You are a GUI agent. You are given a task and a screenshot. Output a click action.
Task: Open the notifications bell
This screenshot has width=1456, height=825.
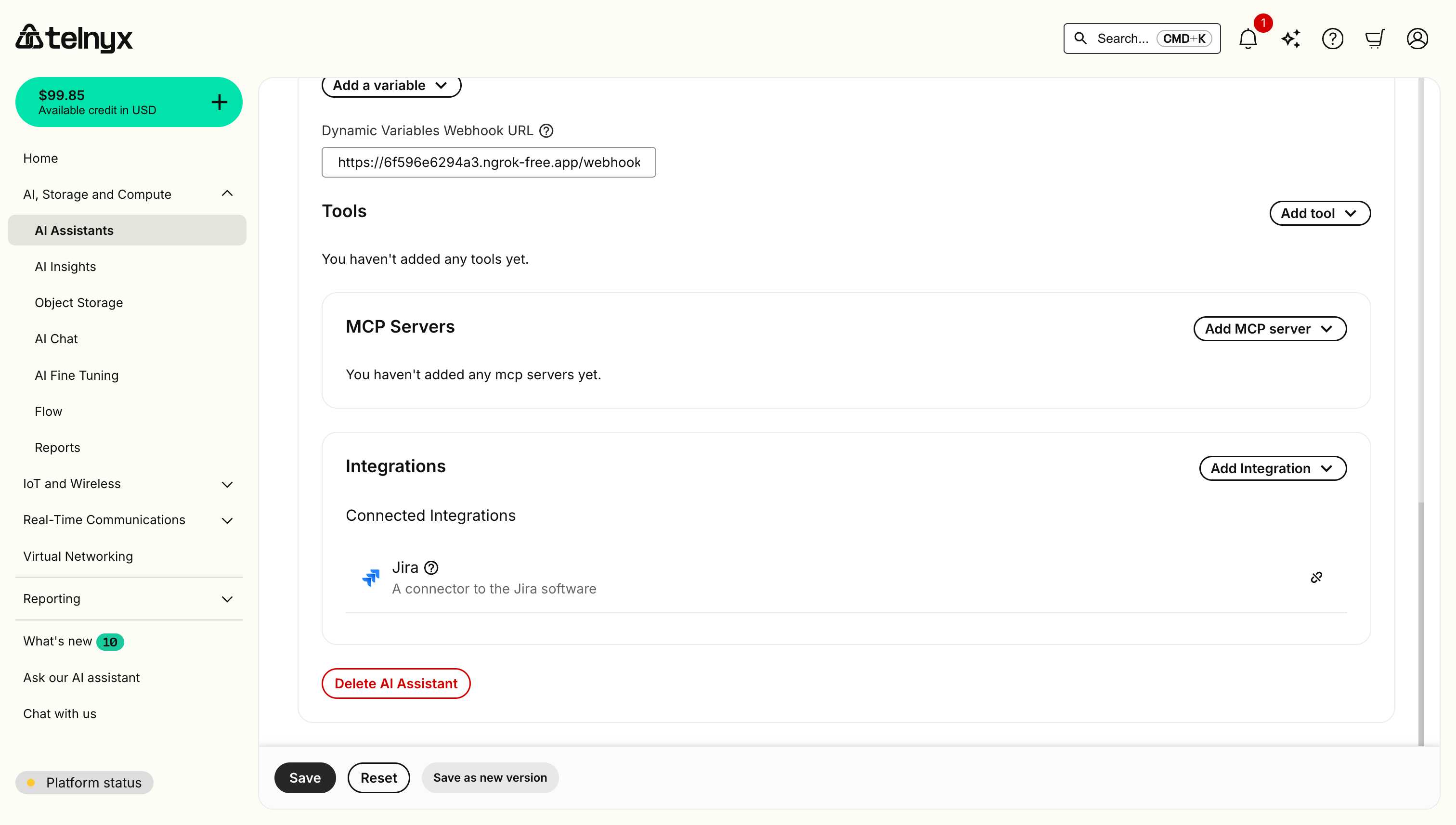tap(1248, 38)
